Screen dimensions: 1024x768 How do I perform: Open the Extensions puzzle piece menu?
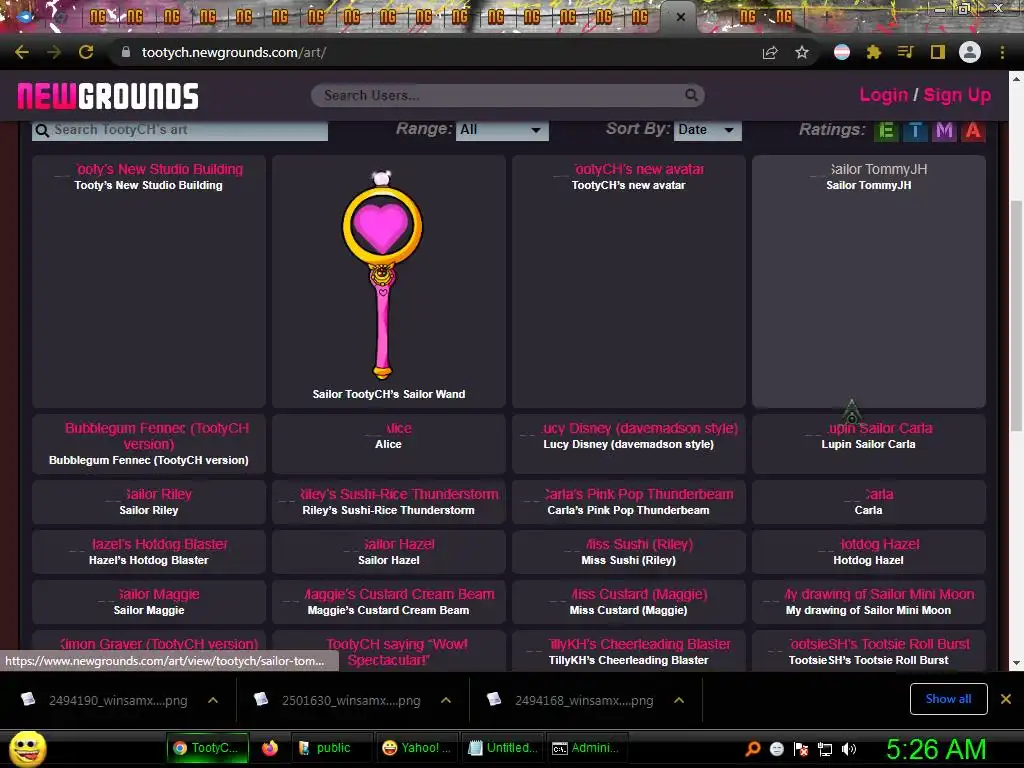point(874,52)
